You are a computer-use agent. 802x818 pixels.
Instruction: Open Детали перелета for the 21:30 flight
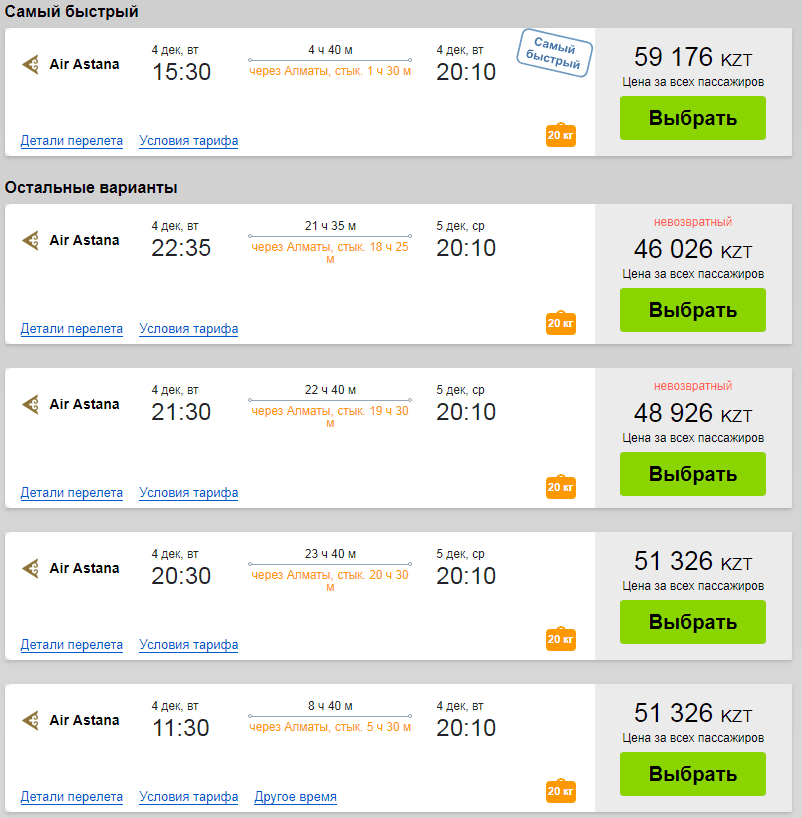point(71,492)
